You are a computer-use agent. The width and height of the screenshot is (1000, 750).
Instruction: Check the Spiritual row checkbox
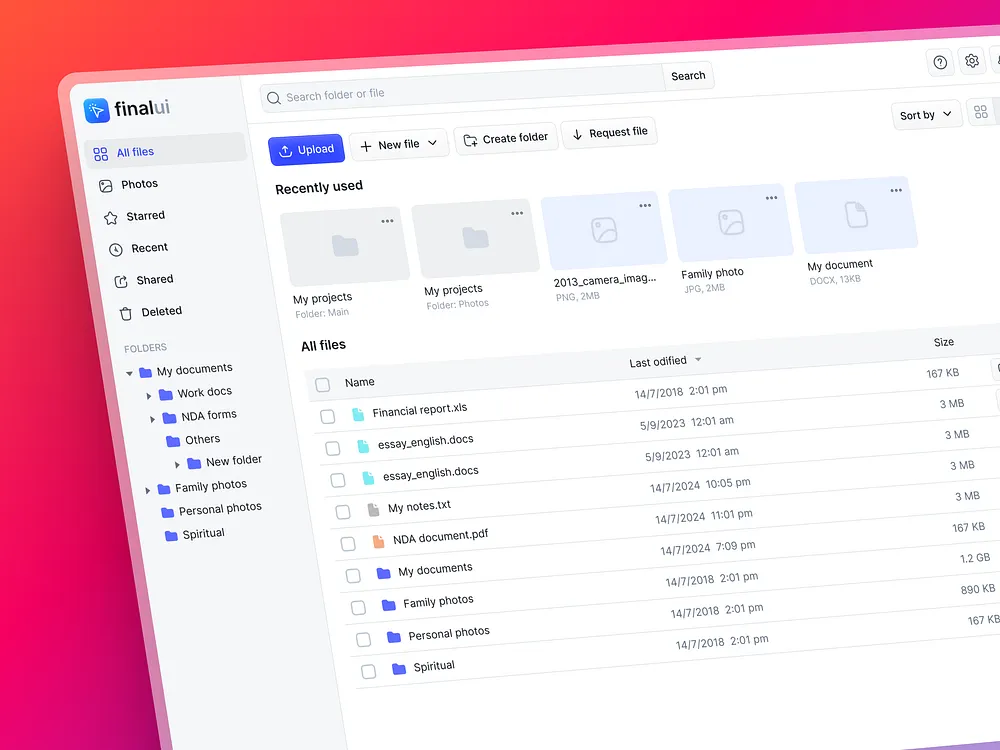[x=369, y=671]
